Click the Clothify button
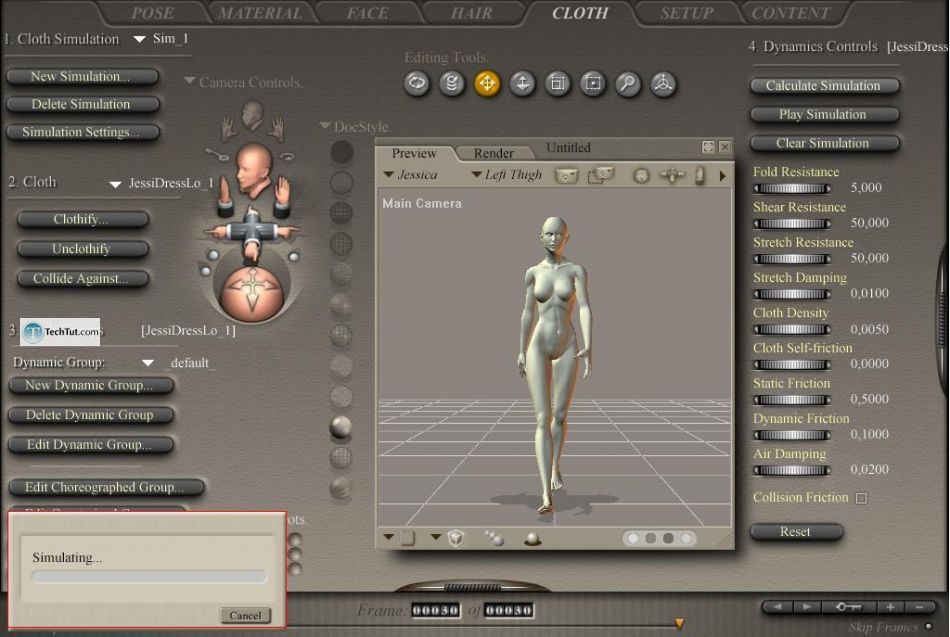The height and width of the screenshot is (637, 950). click(82, 219)
